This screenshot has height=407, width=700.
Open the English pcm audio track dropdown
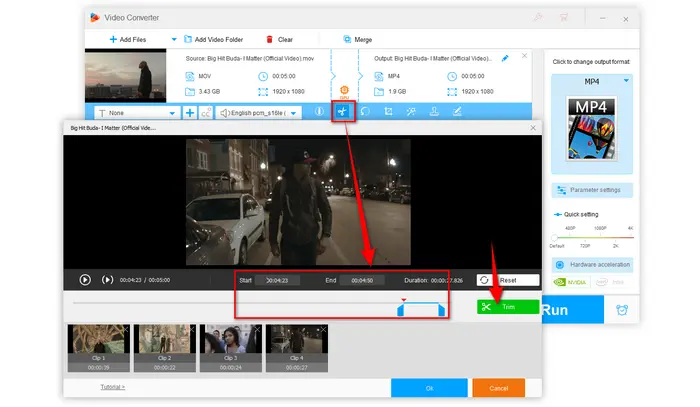click(258, 113)
